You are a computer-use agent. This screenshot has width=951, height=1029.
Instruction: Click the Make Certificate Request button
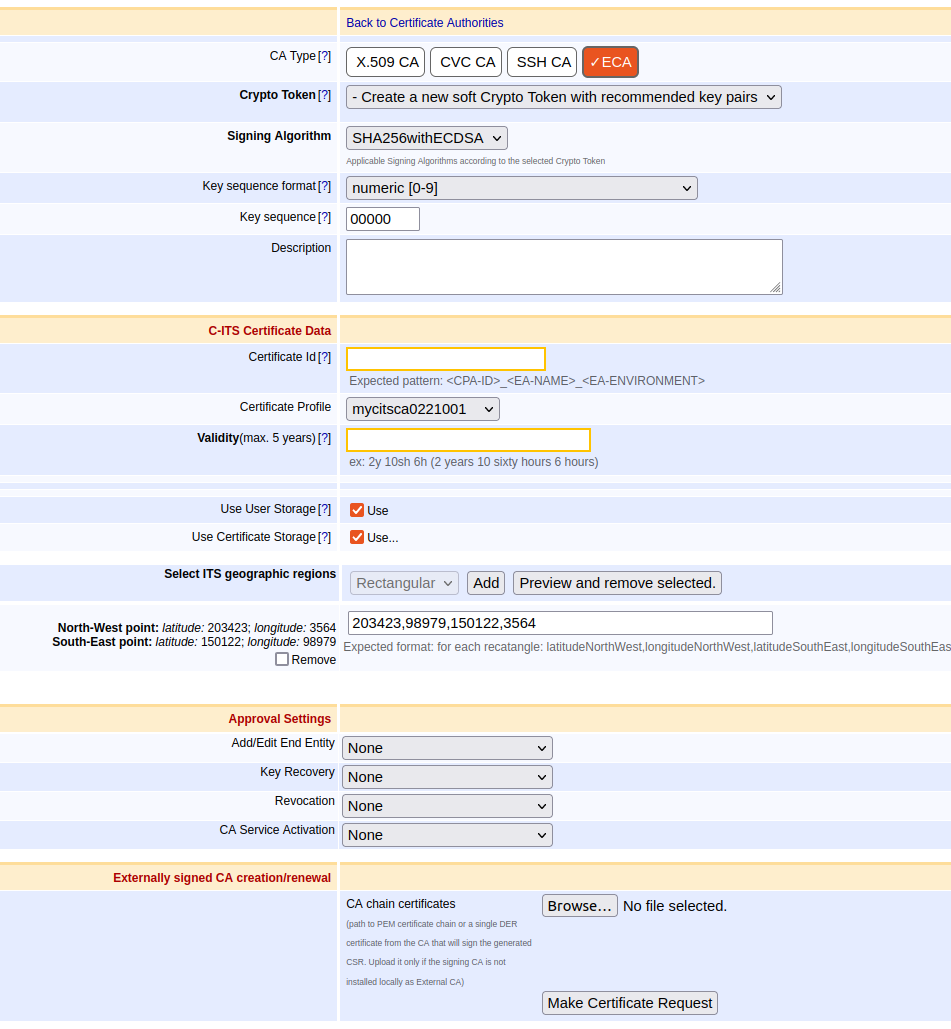tap(629, 1002)
